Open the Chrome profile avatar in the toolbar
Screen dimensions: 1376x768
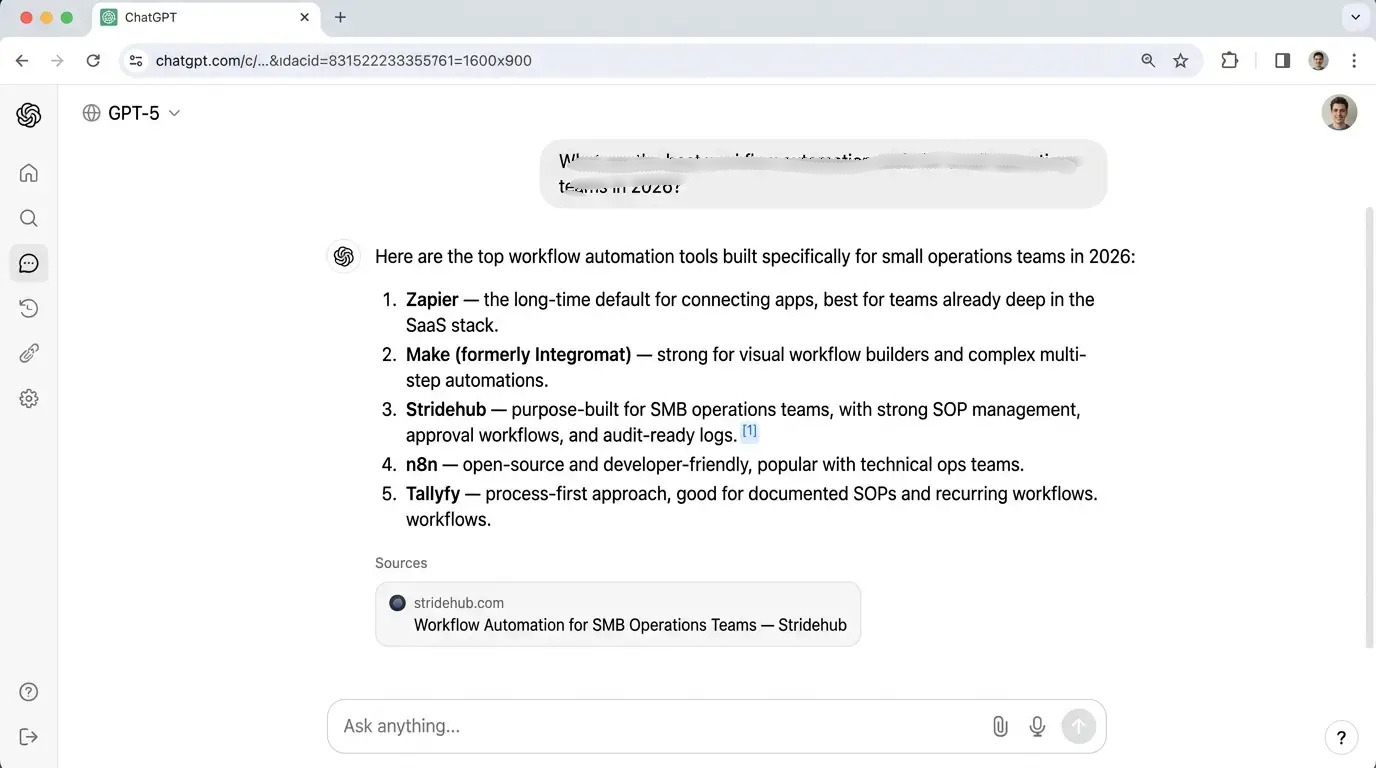click(x=1319, y=61)
